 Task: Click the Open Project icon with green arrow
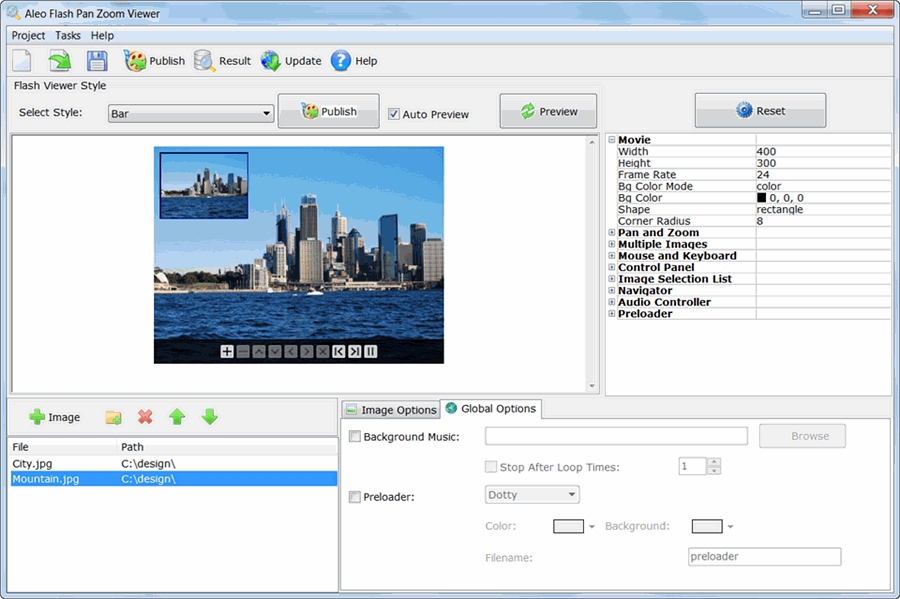coord(59,61)
